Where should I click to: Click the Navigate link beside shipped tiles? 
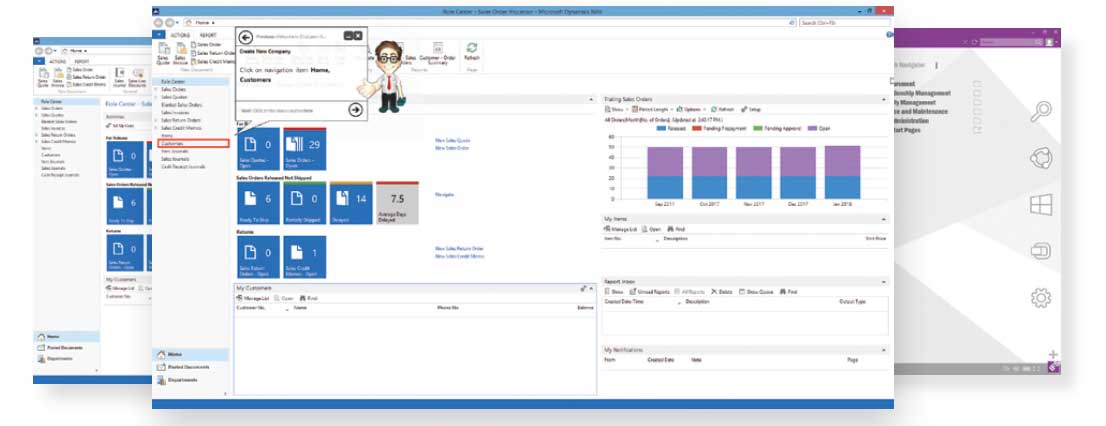[x=443, y=193]
